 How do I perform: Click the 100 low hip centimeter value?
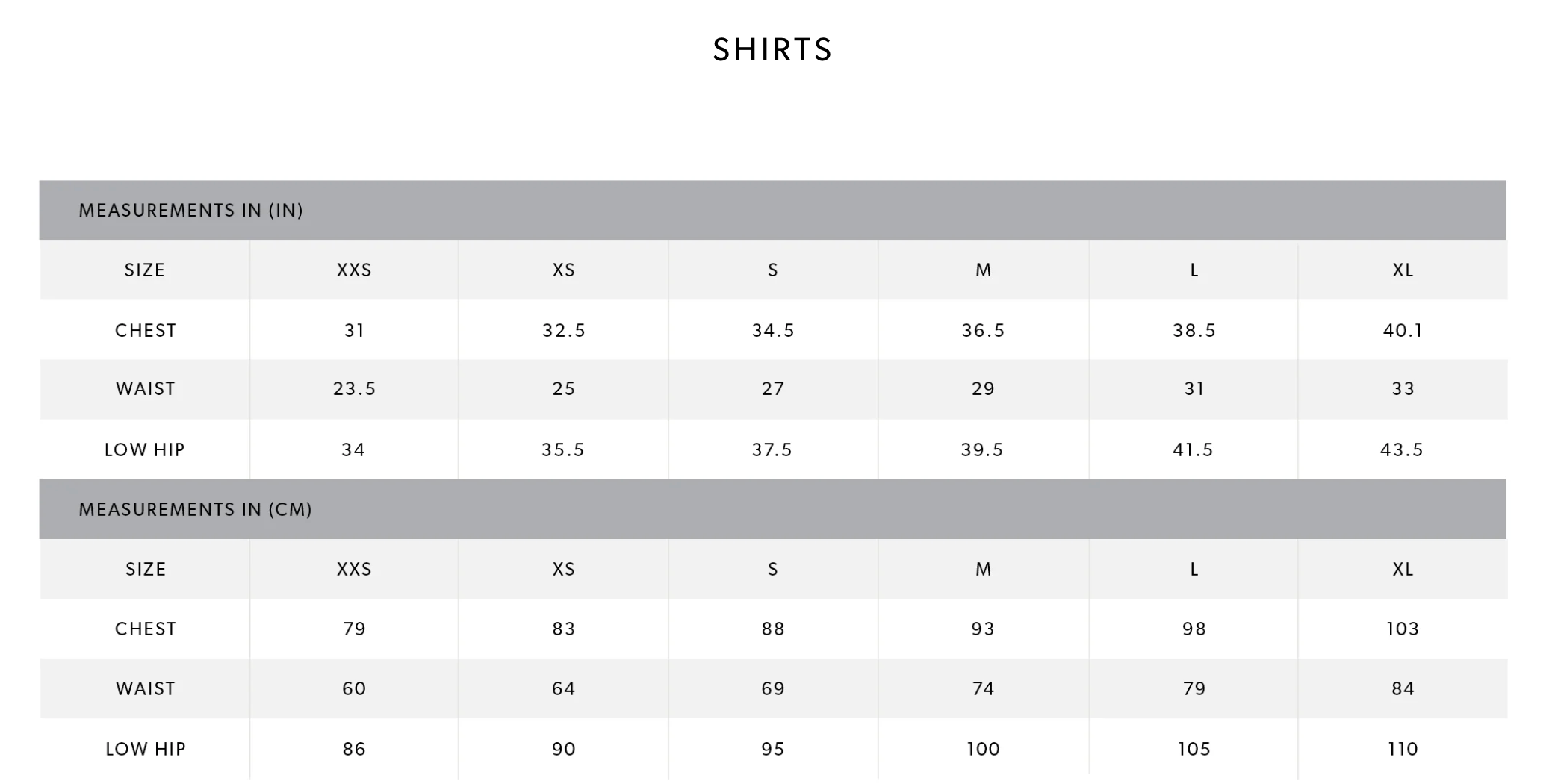(983, 750)
